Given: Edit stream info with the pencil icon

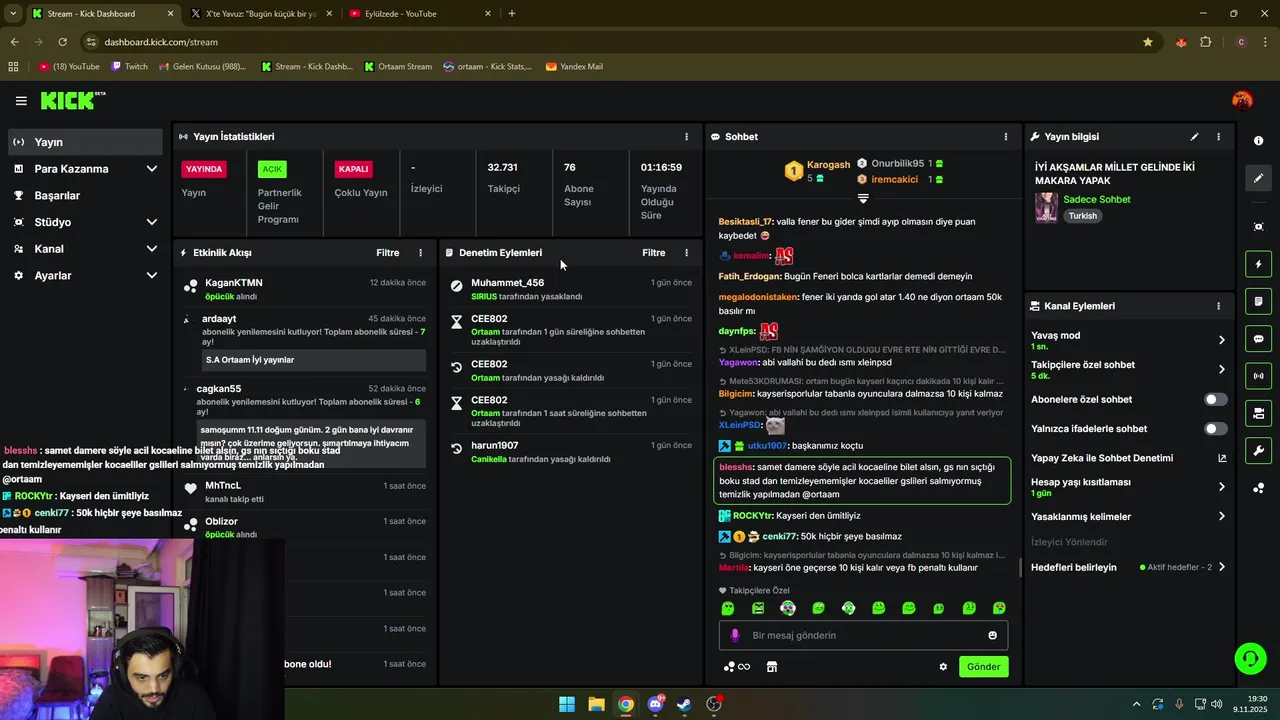Looking at the screenshot, I should tap(1194, 137).
